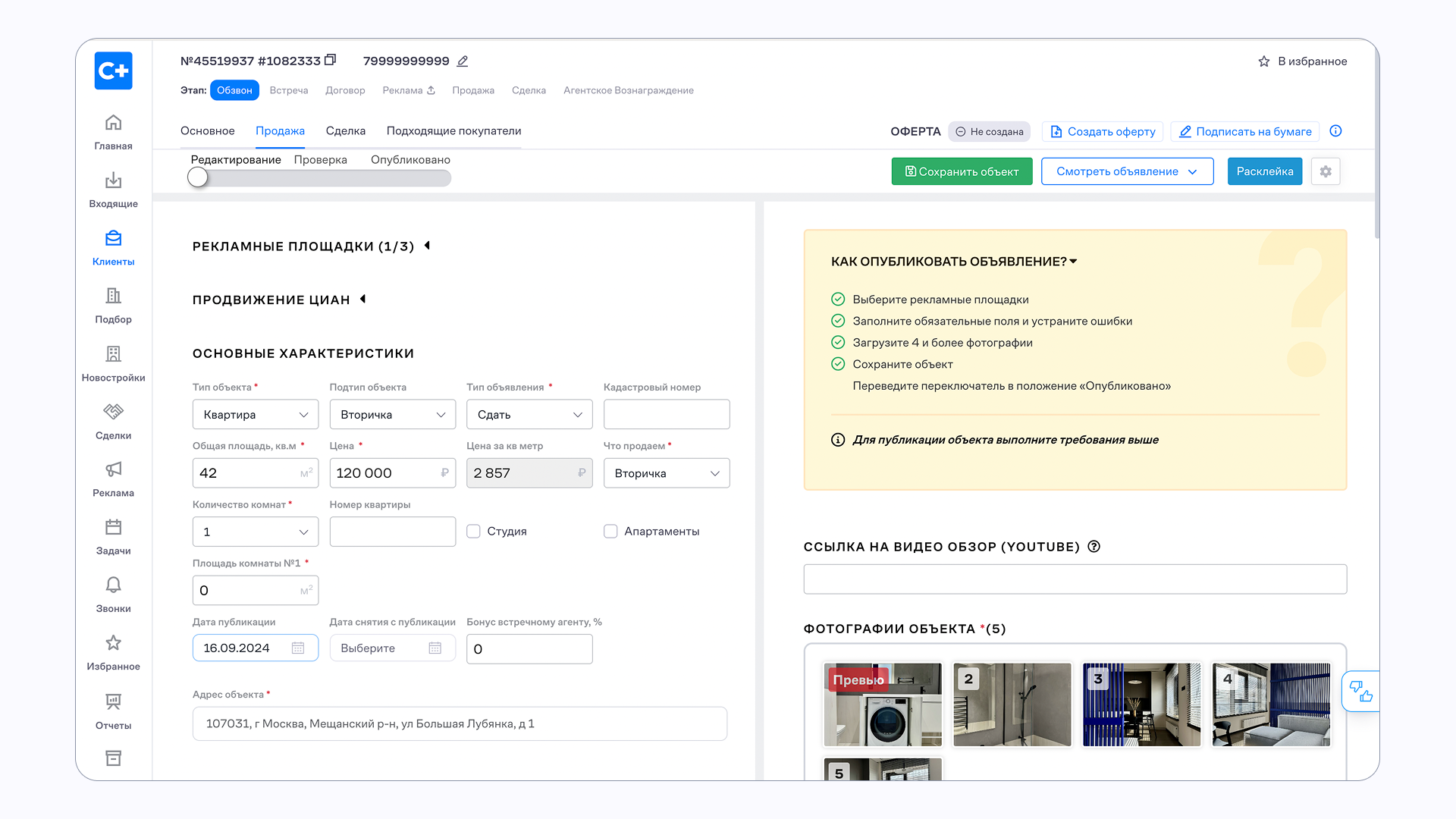Switch to Сделка tab

click(346, 131)
